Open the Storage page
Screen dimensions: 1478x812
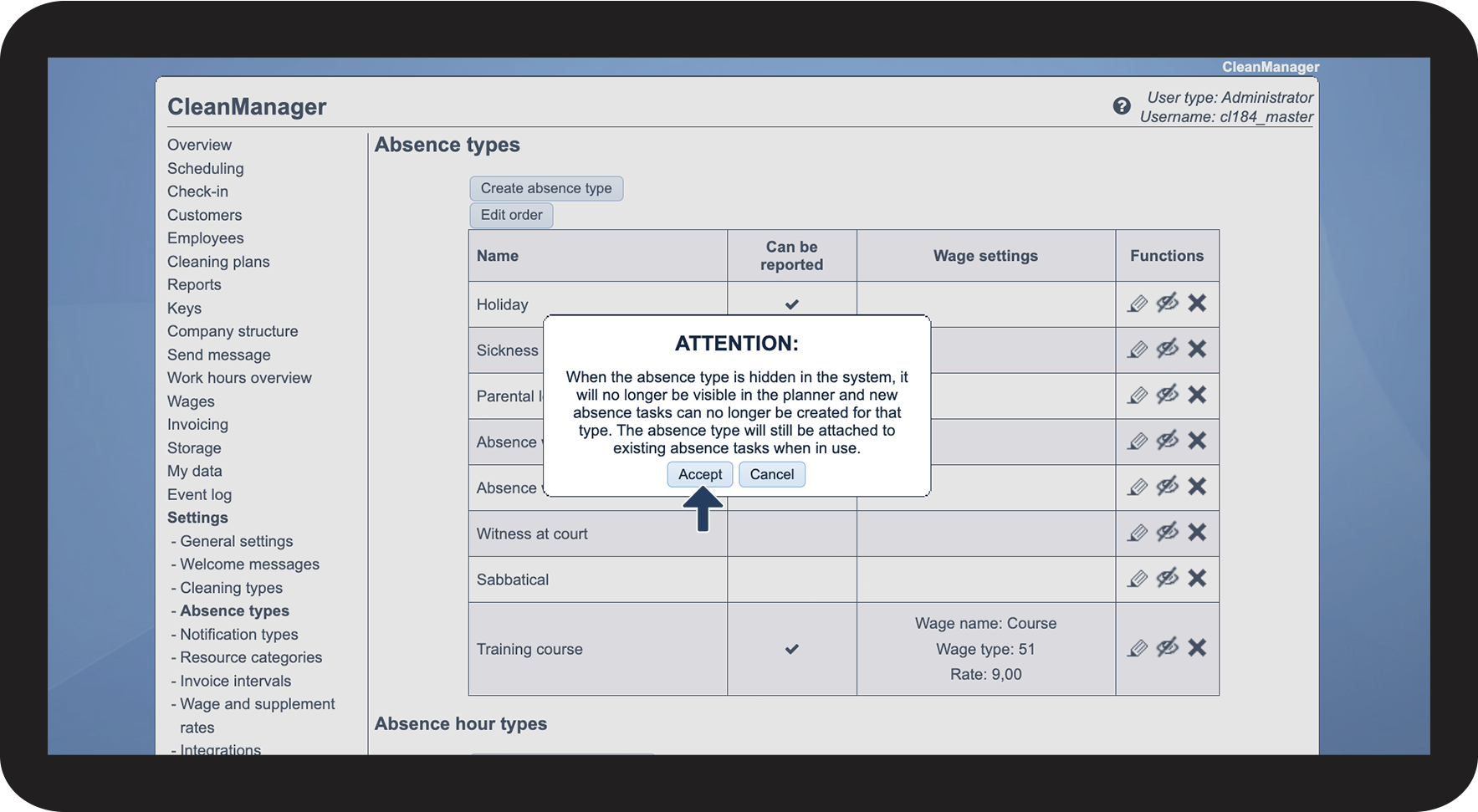(x=194, y=448)
